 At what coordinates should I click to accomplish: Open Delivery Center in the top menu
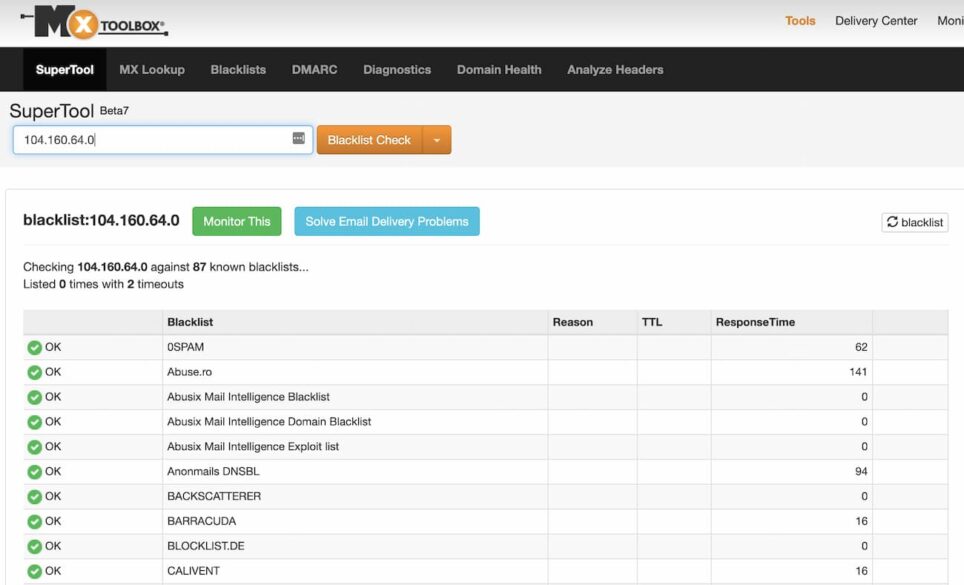876,21
